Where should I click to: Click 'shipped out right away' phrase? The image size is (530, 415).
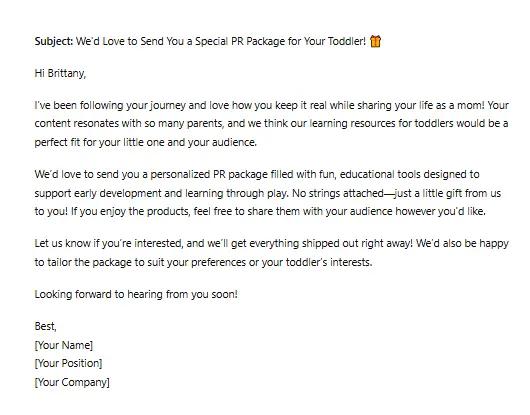pos(357,243)
